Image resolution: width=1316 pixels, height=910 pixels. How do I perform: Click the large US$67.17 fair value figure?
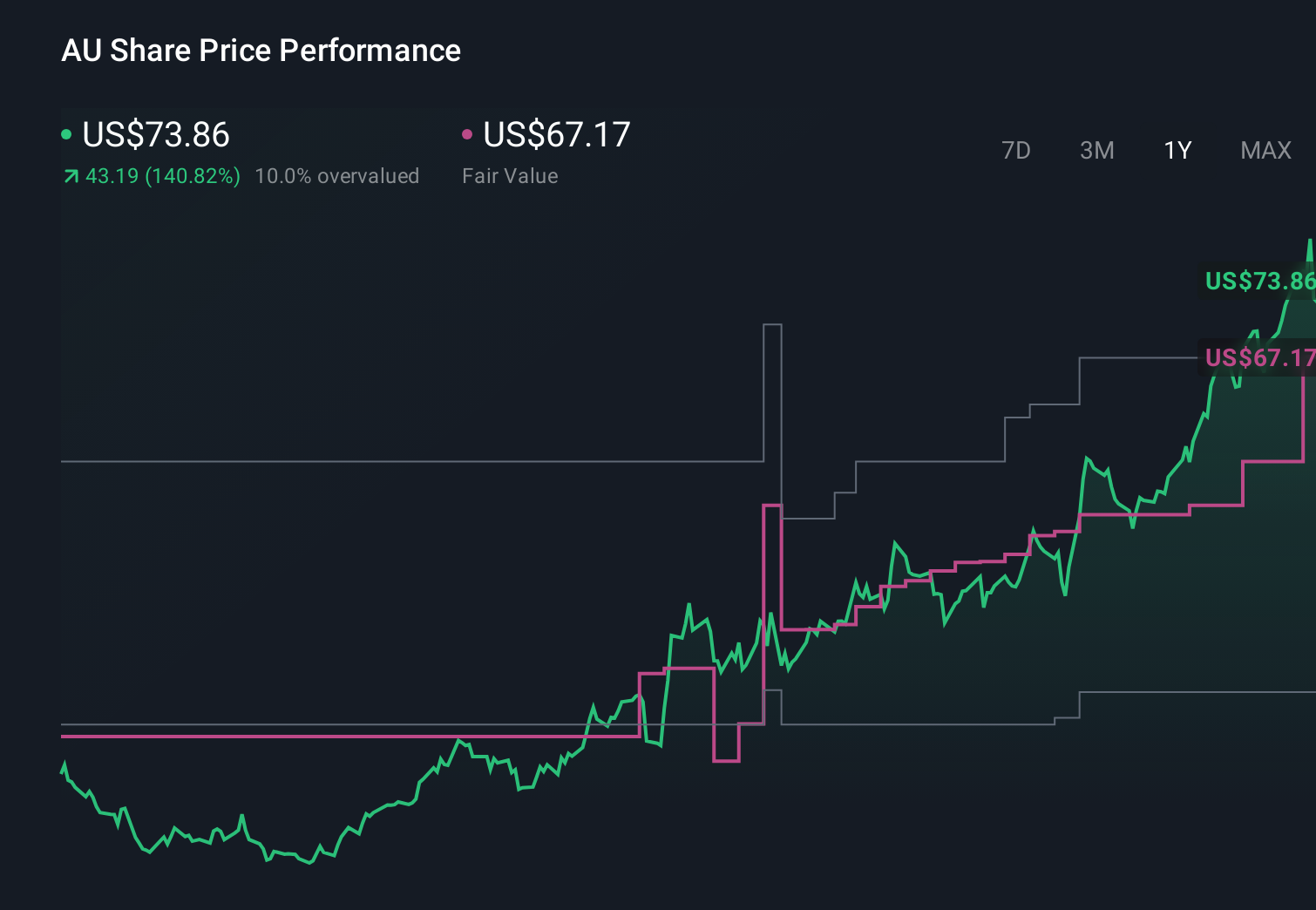tap(556, 135)
